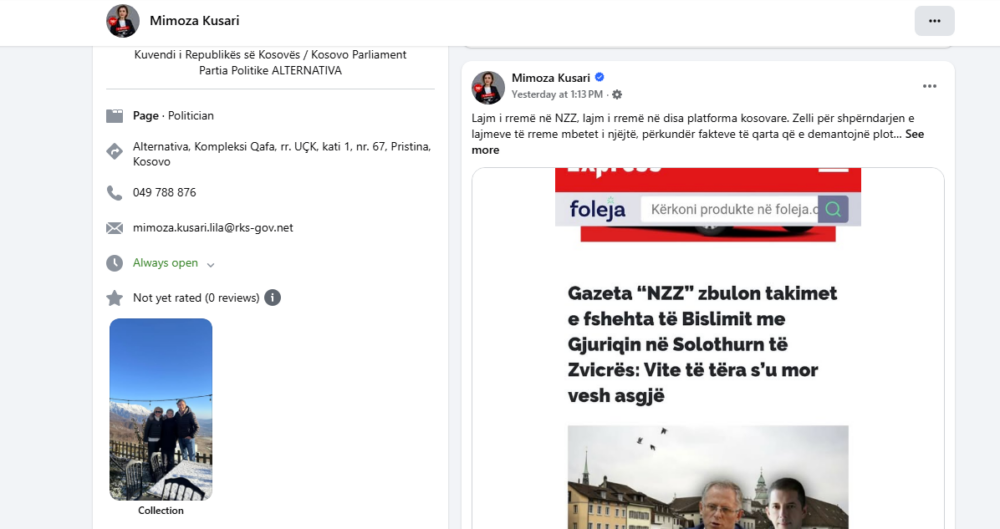
Task: Click the star rating icon
Action: pos(115,298)
